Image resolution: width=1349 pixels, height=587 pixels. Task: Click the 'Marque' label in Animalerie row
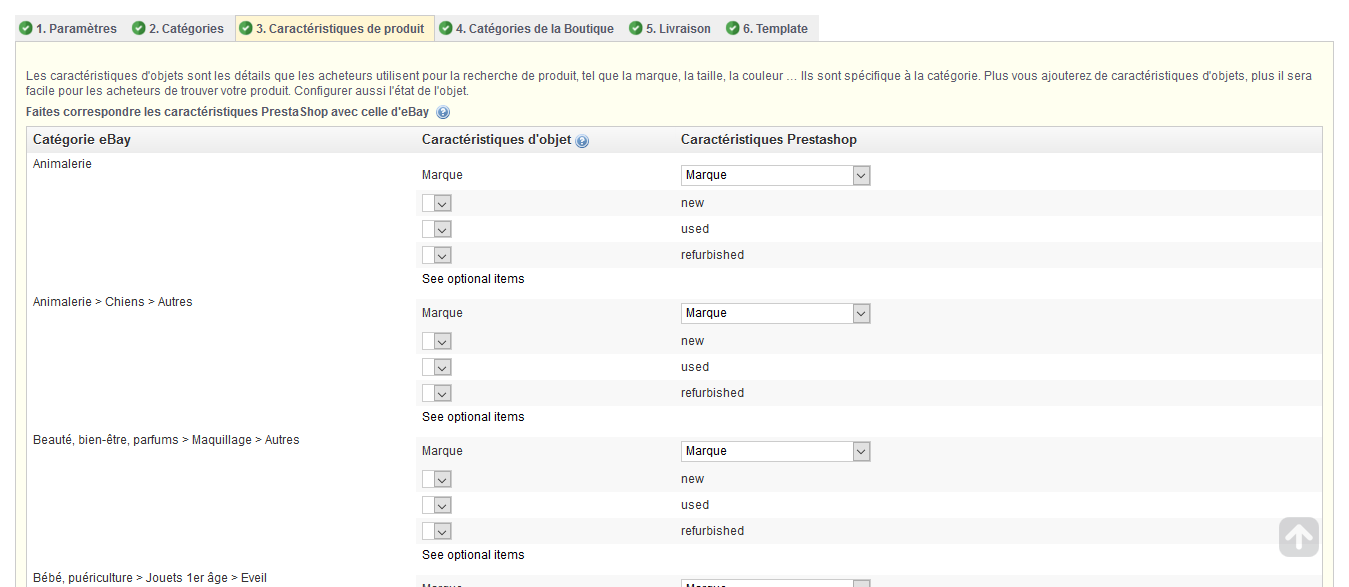click(x=442, y=175)
